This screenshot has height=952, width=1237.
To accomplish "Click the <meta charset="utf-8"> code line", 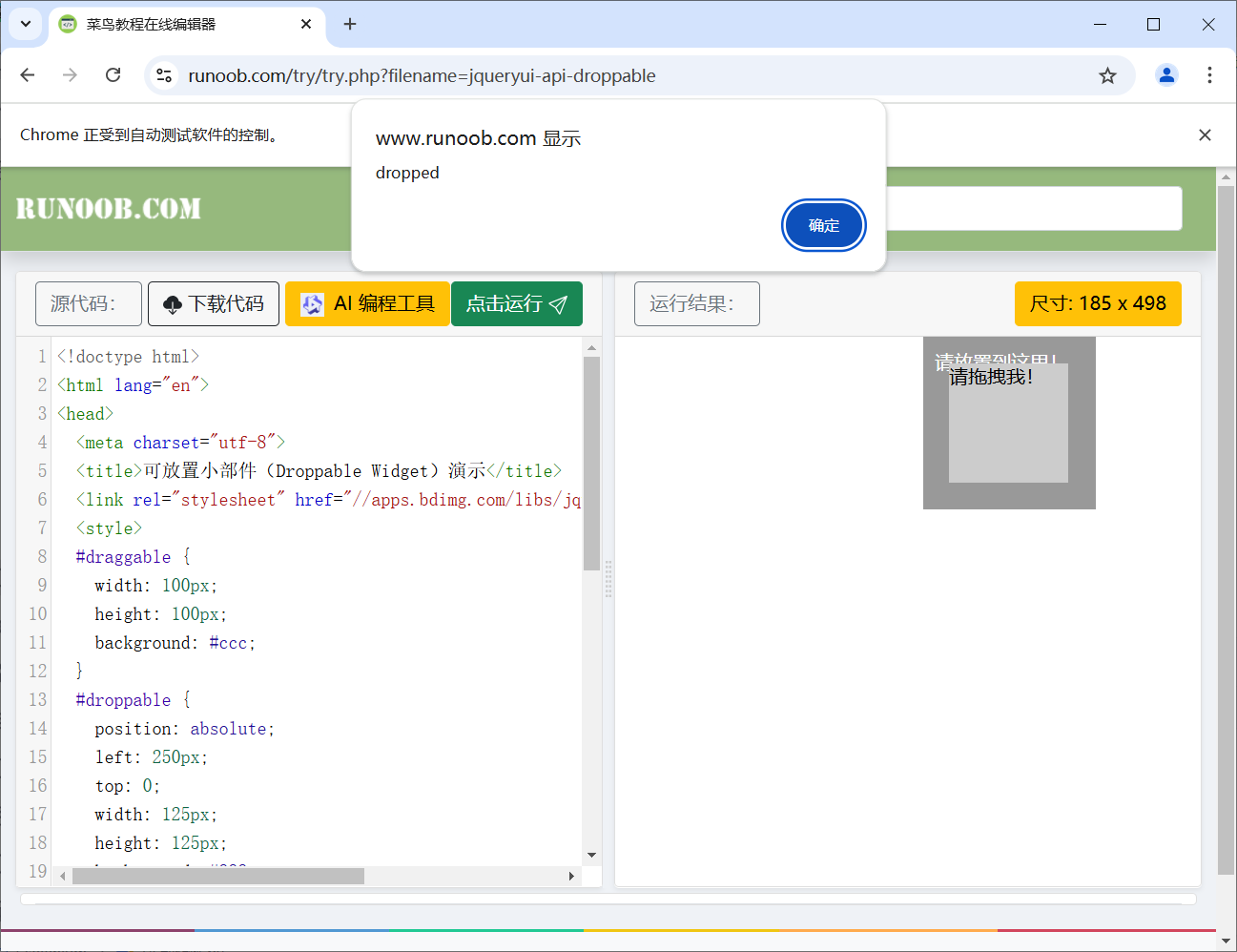I will tap(180, 443).
